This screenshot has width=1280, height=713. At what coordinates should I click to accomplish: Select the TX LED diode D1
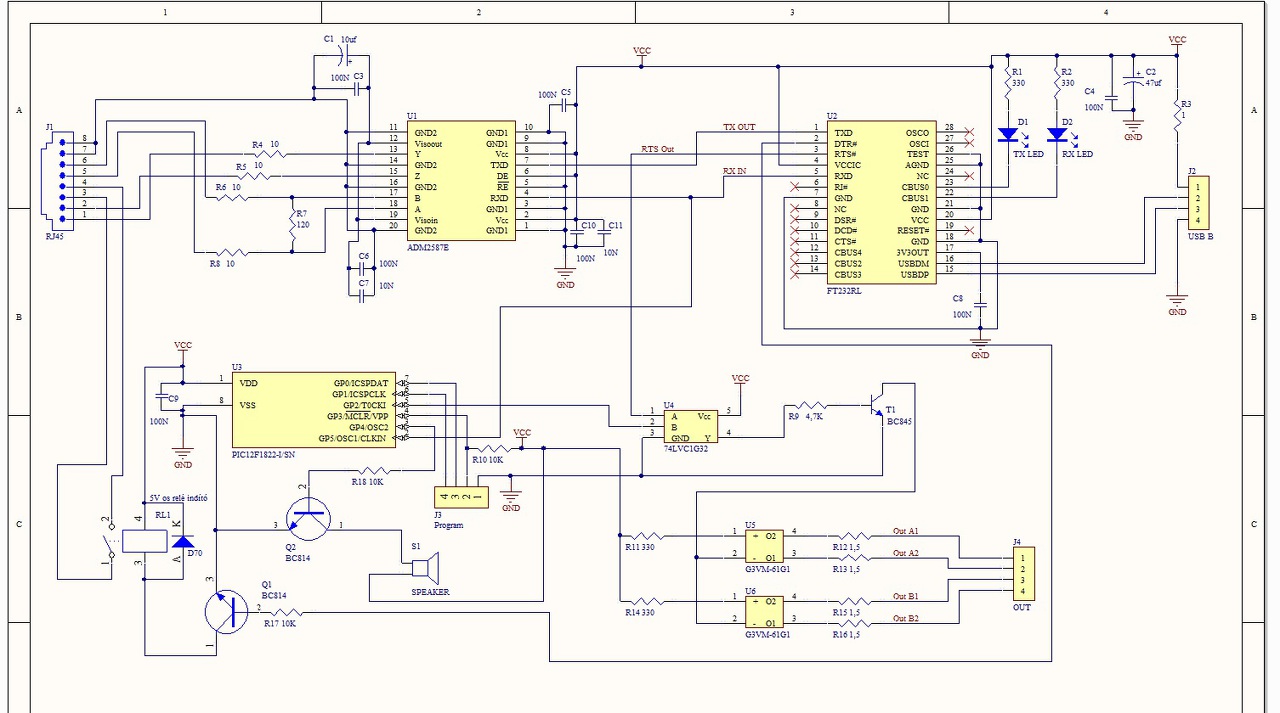pyautogui.click(x=1007, y=134)
